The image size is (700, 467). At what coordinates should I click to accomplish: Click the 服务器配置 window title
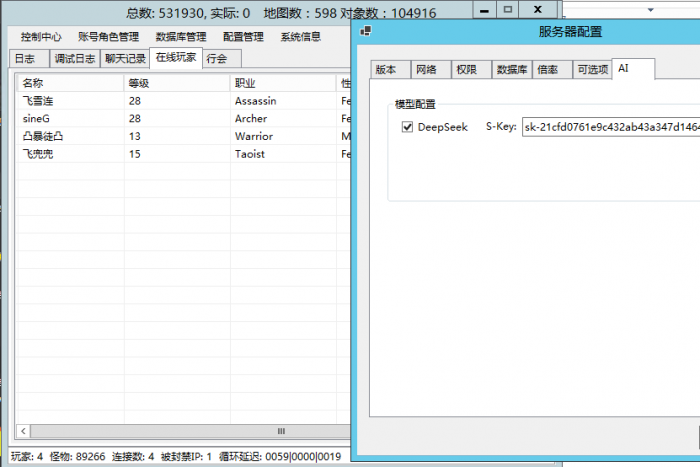click(x=570, y=32)
